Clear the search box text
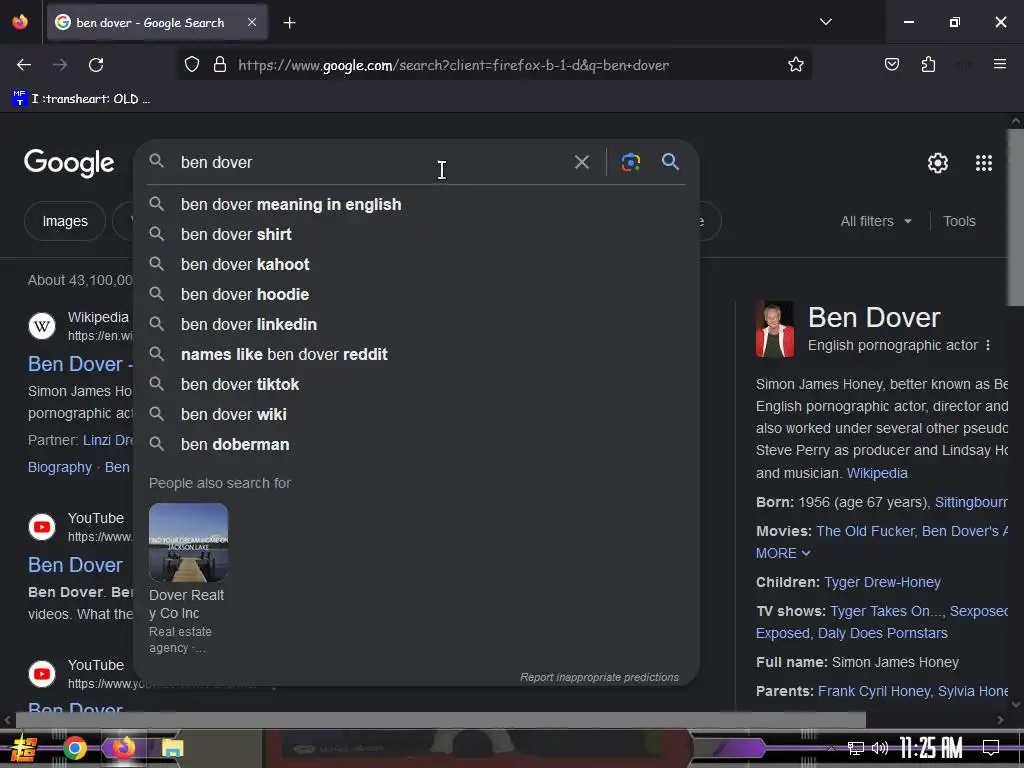The image size is (1024, 768). tap(581, 162)
